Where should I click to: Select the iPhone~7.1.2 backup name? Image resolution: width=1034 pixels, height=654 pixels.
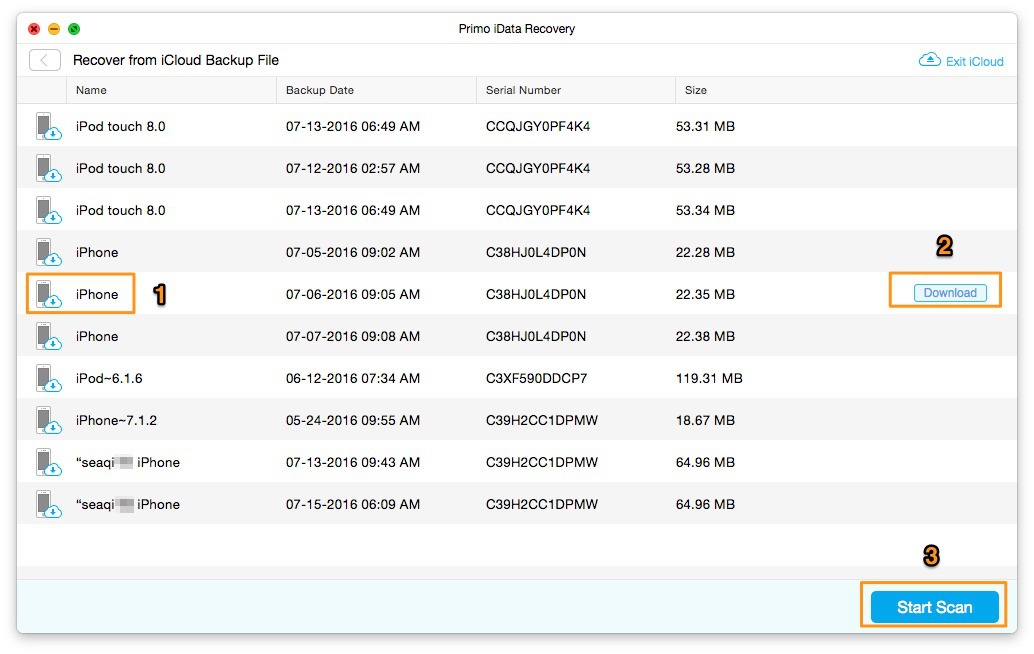pyautogui.click(x=116, y=421)
